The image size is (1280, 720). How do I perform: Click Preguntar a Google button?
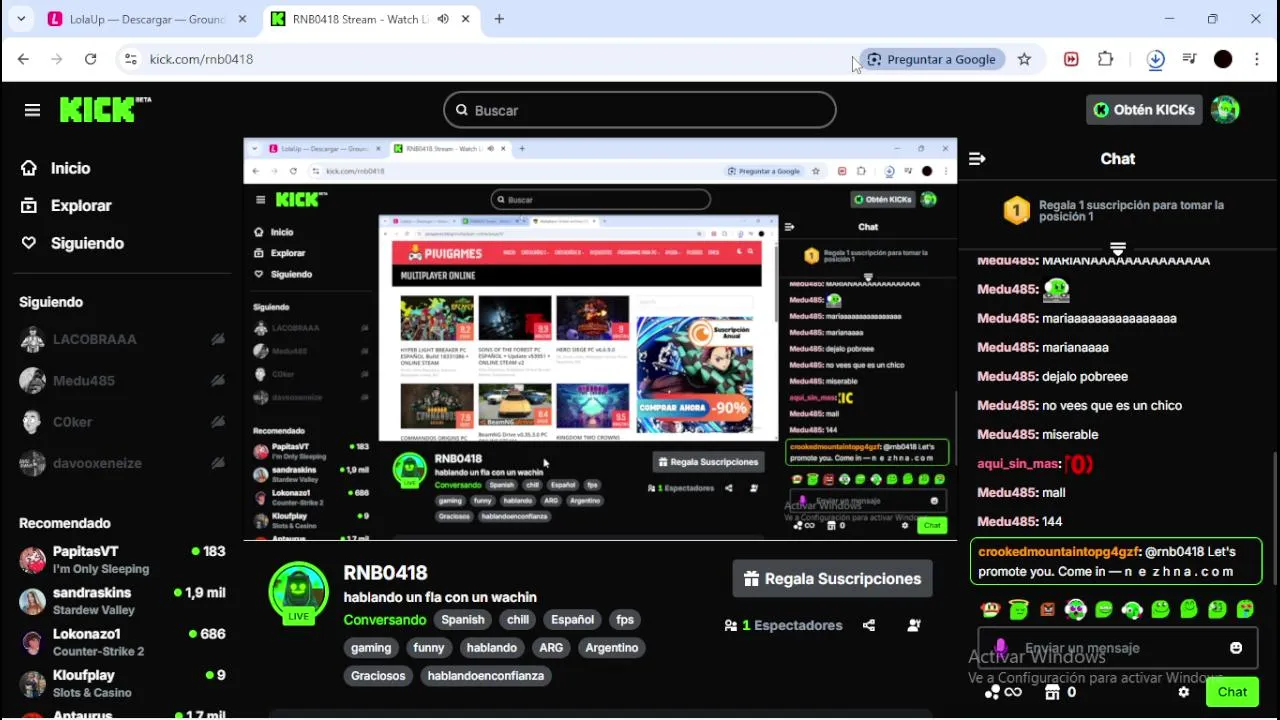931,59
